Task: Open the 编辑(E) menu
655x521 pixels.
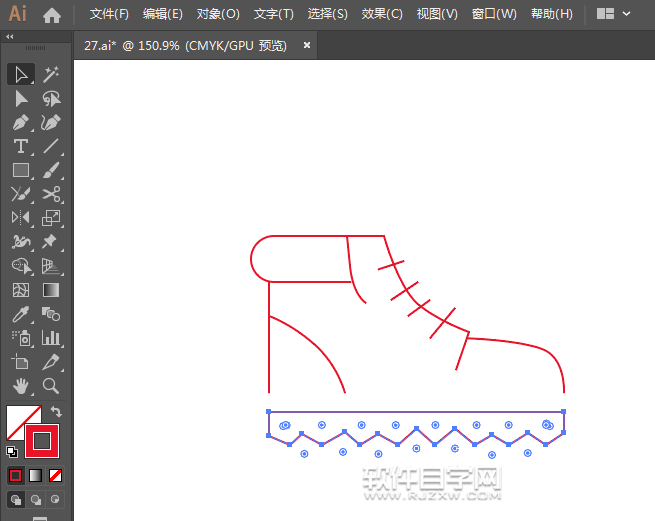Action: pos(163,14)
